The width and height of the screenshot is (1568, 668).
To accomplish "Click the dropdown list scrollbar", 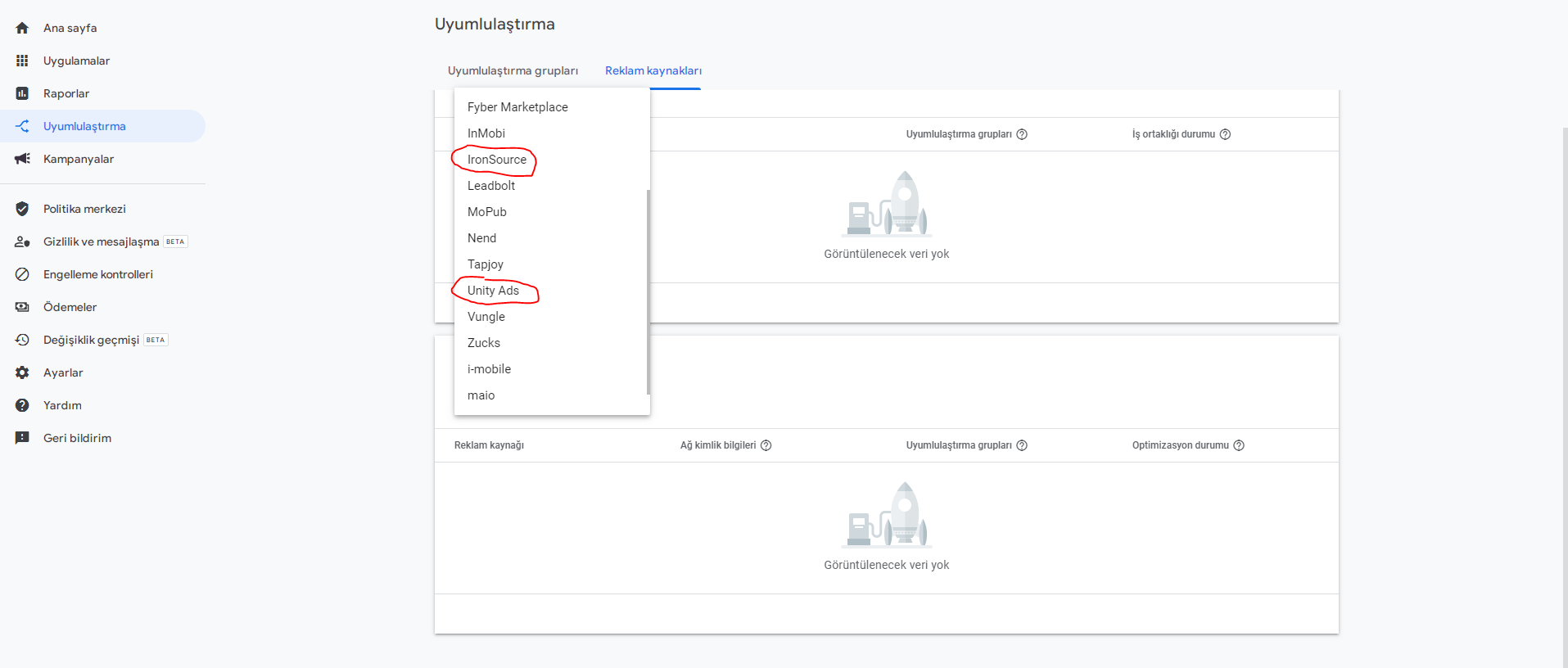I will coord(648,292).
